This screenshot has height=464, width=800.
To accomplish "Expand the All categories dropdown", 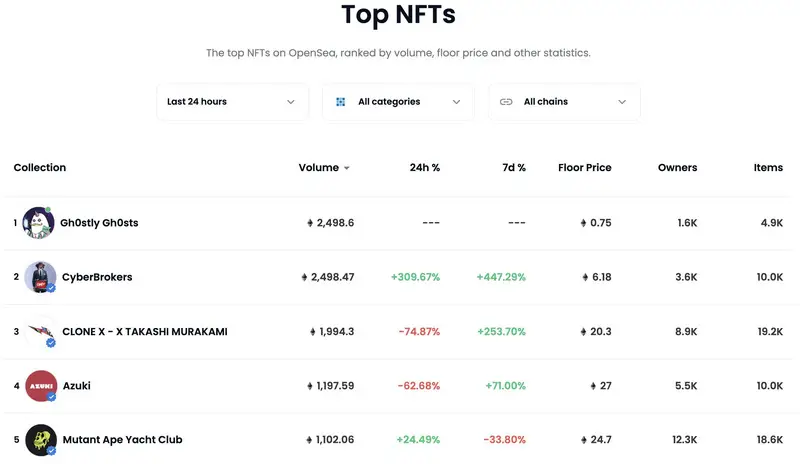I will (x=398, y=102).
